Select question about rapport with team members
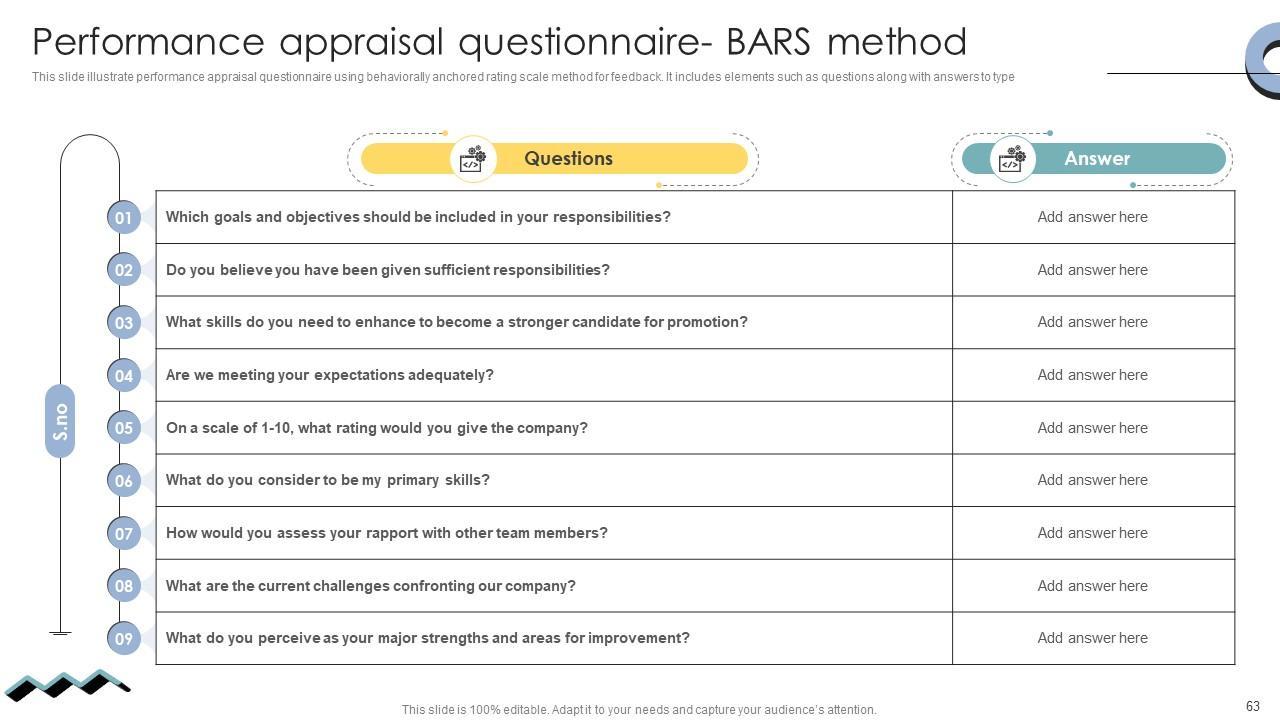Image resolution: width=1280 pixels, height=720 pixels. [386, 533]
